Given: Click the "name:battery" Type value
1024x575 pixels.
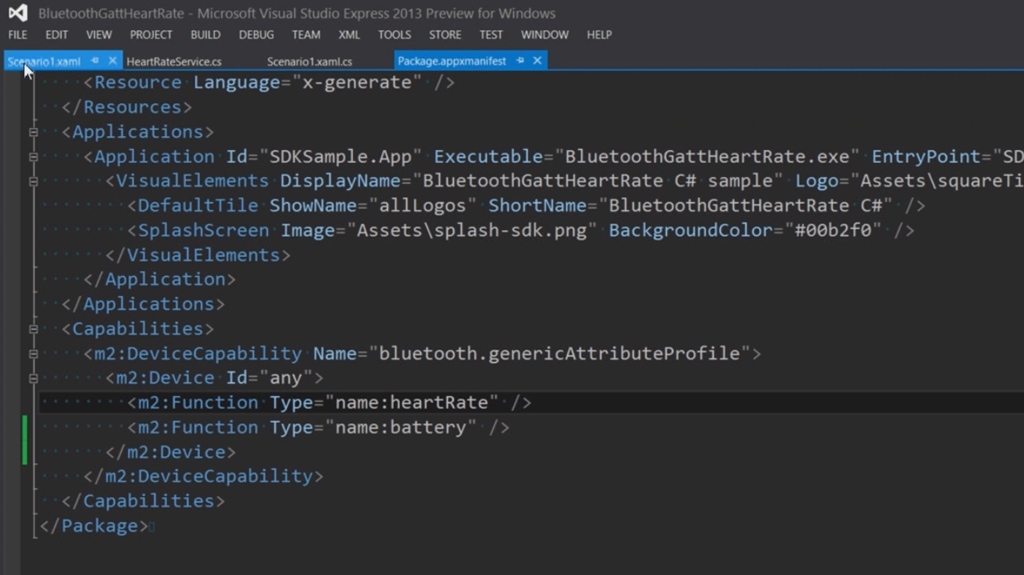Looking at the screenshot, I should [x=400, y=427].
